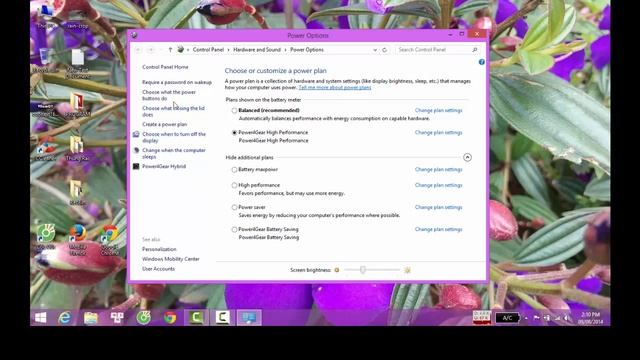This screenshot has width=640, height=360.
Task: Change plan settings for High performance
Action: (438, 185)
